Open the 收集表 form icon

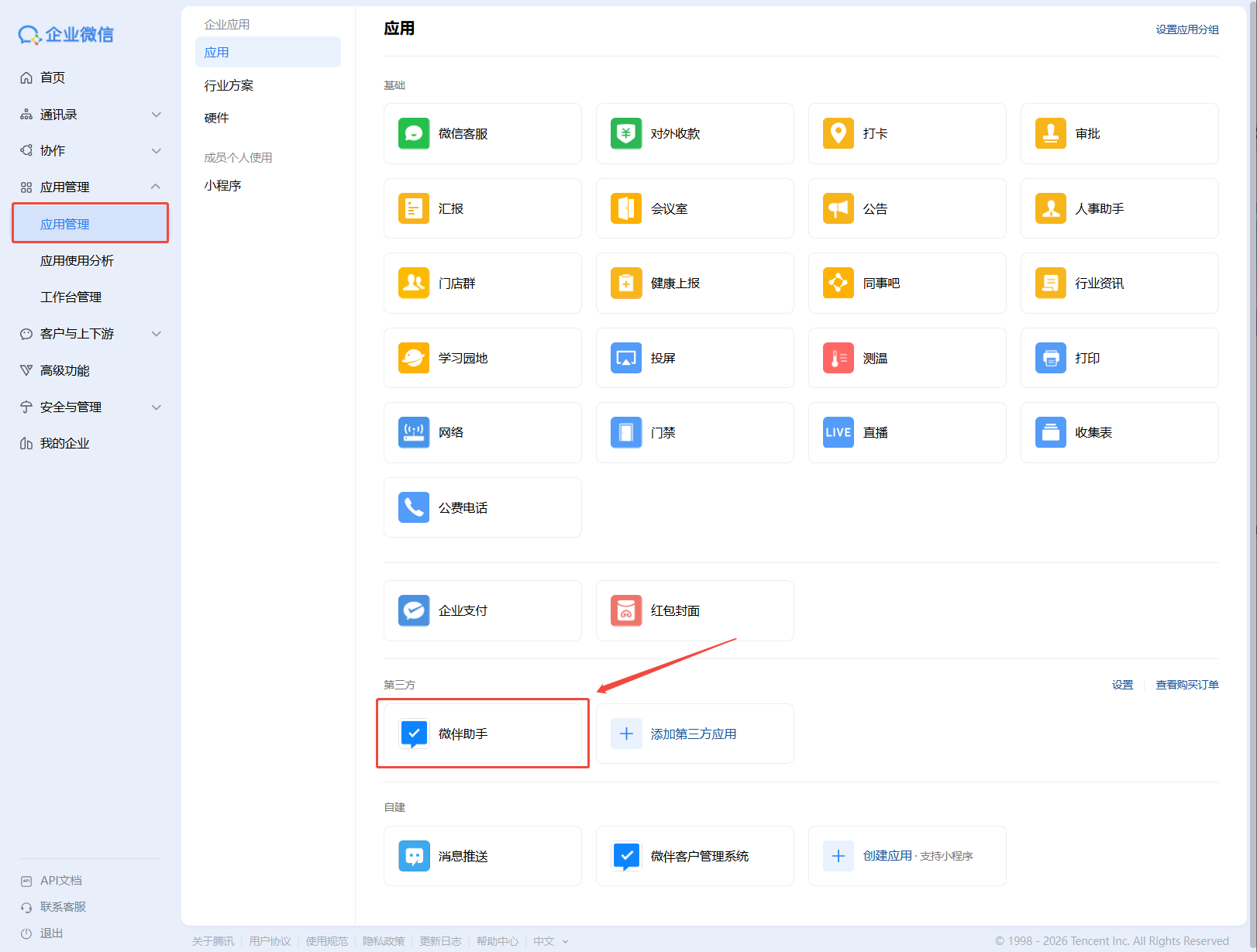coord(1051,432)
